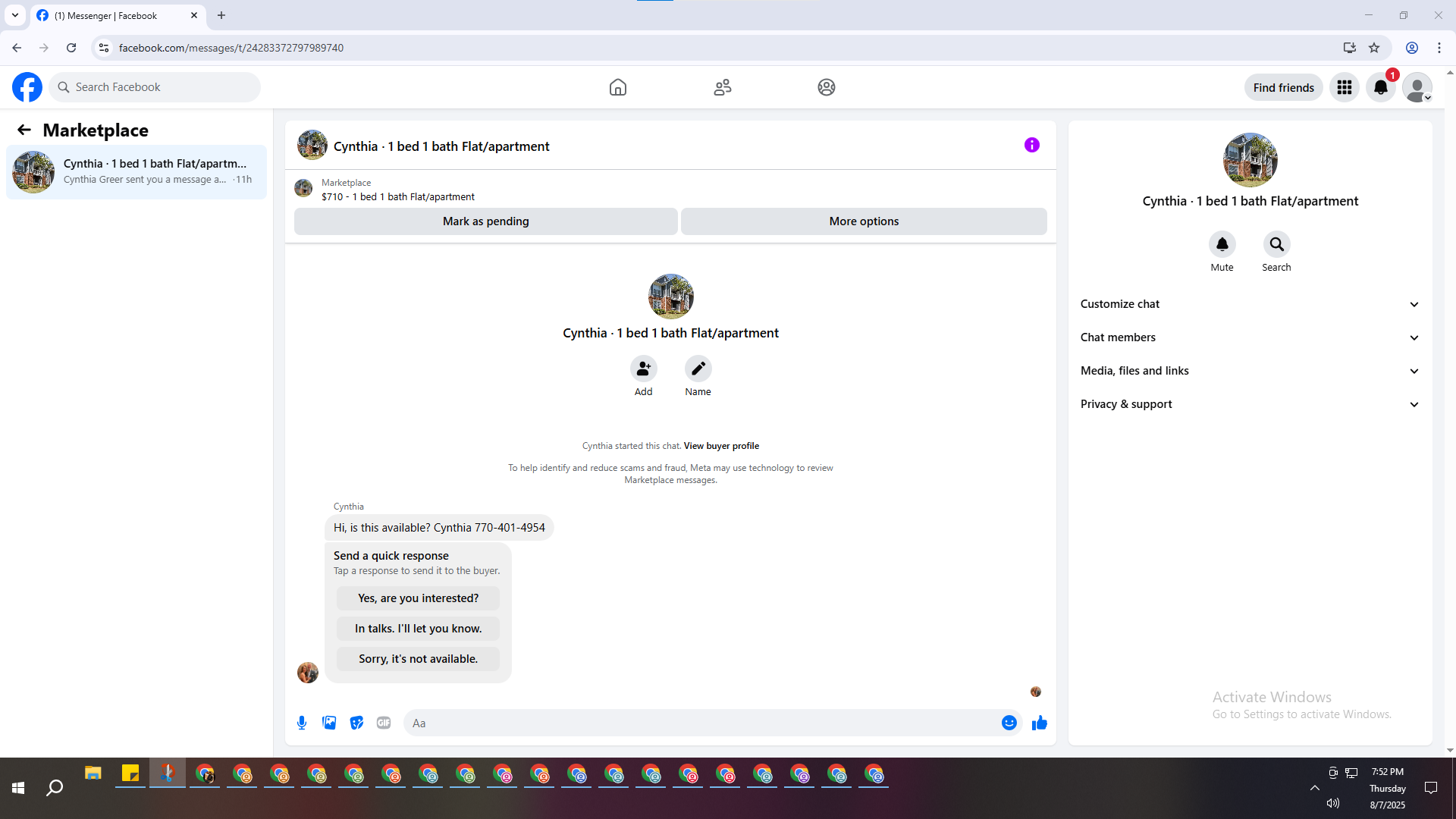The height and width of the screenshot is (819, 1456).
Task: Click the install app icon in address bar
Action: [x=1350, y=48]
